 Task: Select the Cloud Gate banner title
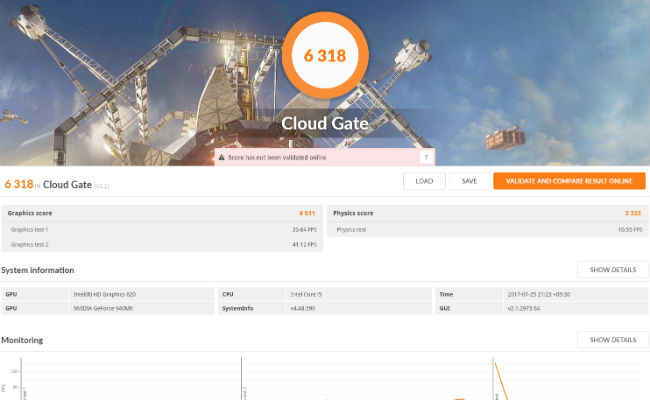pyautogui.click(x=325, y=124)
